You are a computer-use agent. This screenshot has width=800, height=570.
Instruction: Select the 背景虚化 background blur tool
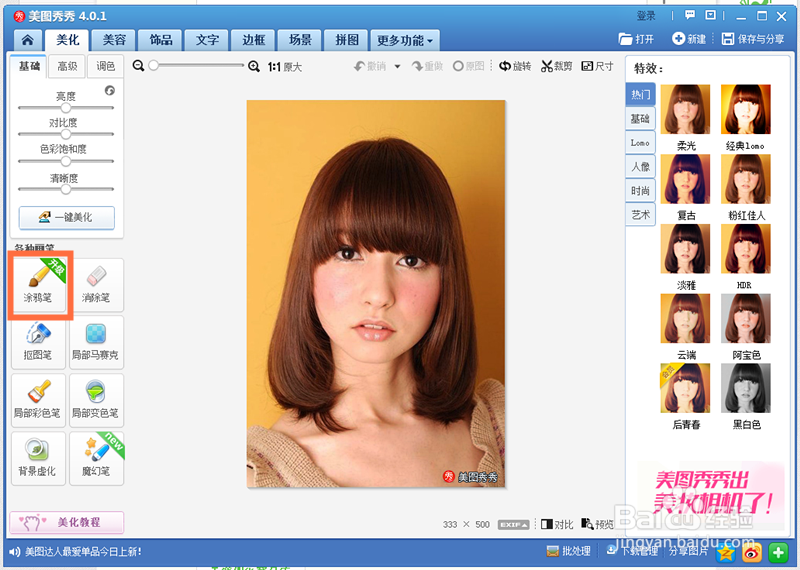(x=39, y=458)
